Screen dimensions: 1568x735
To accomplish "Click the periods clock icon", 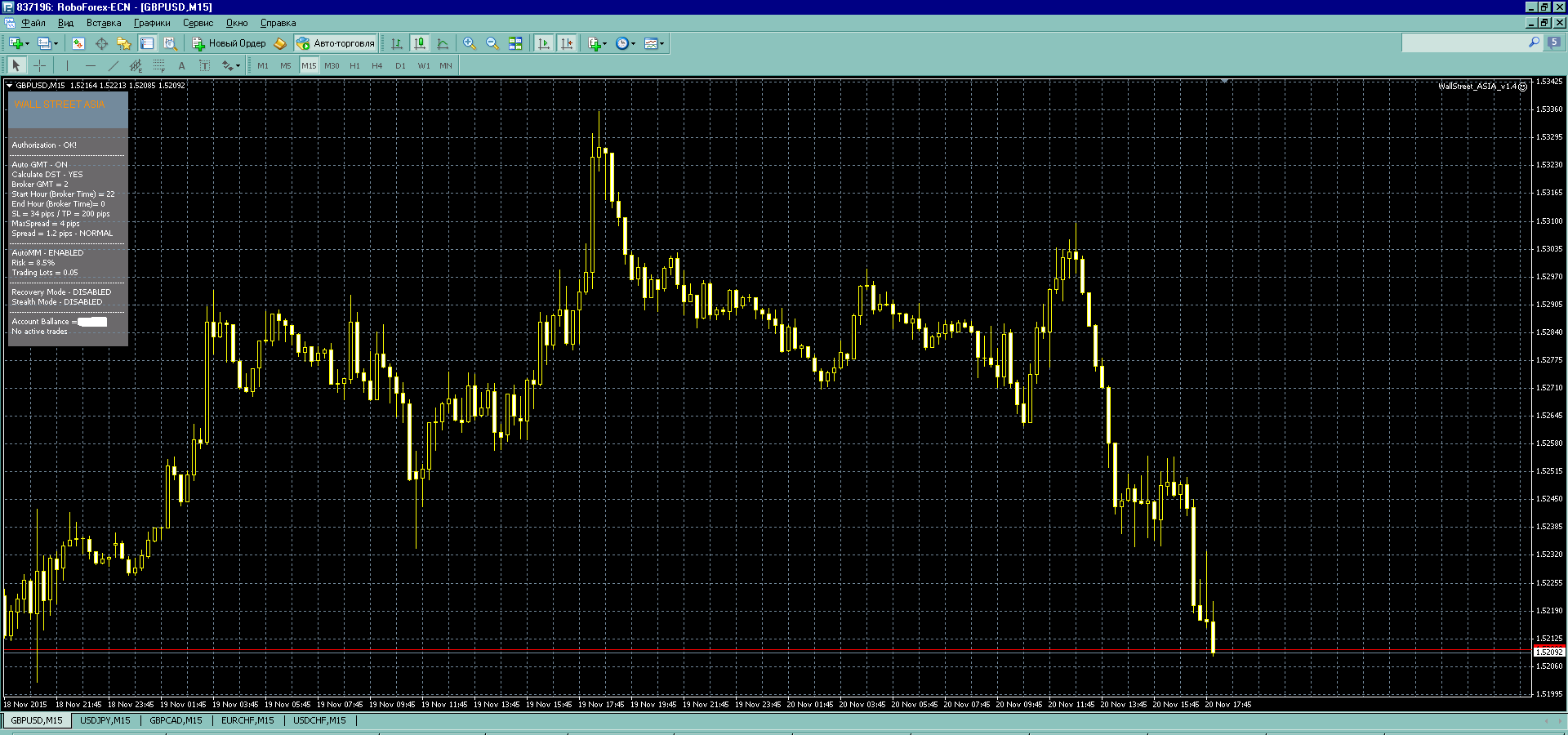I will [x=622, y=43].
